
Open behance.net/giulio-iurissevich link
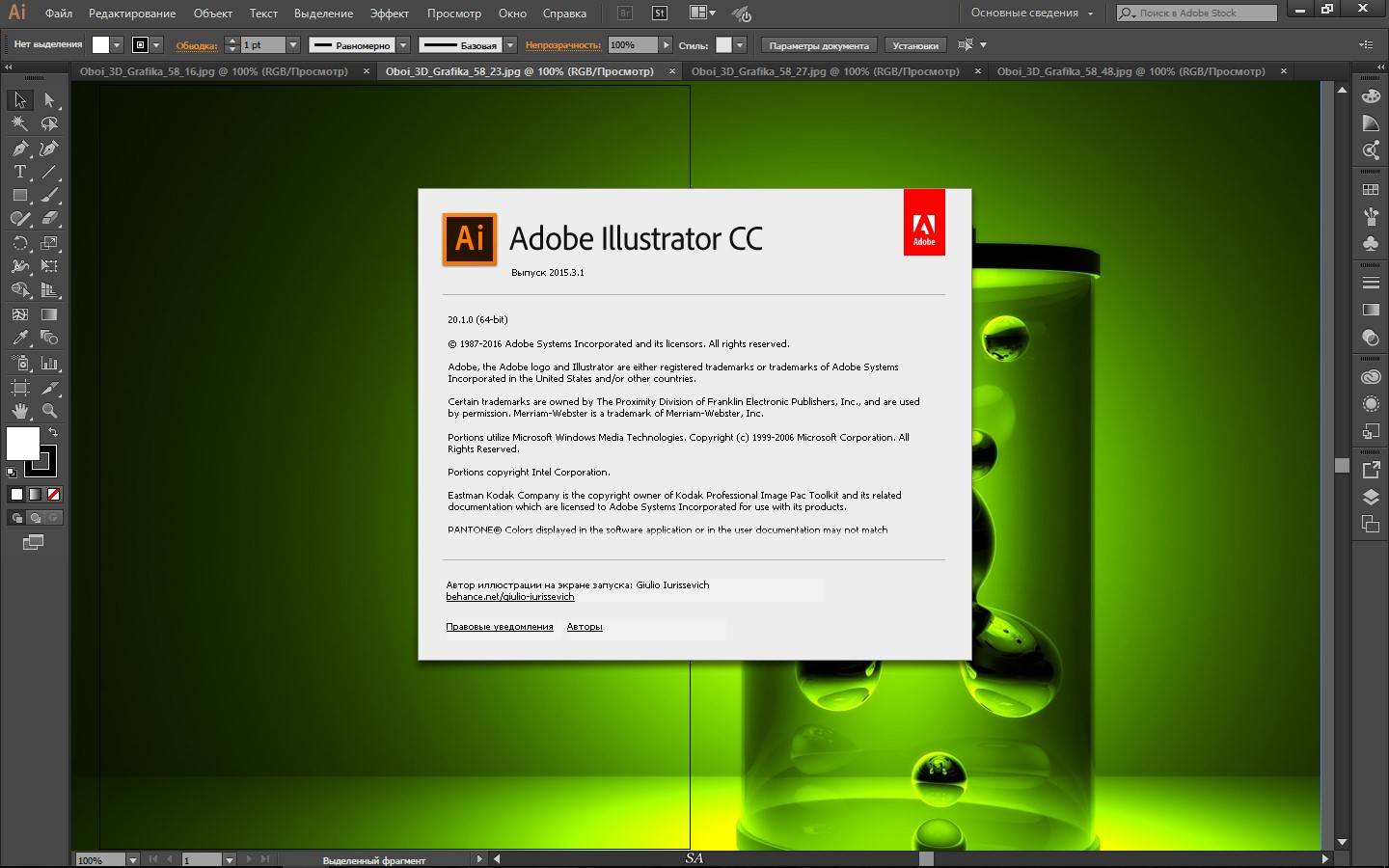[x=510, y=597]
